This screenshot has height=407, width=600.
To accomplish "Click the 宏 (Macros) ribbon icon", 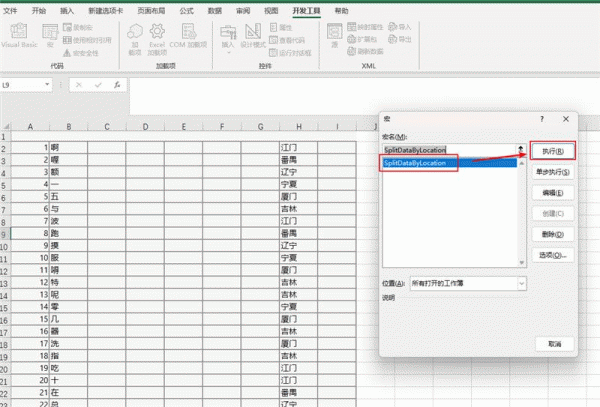I will point(52,38).
